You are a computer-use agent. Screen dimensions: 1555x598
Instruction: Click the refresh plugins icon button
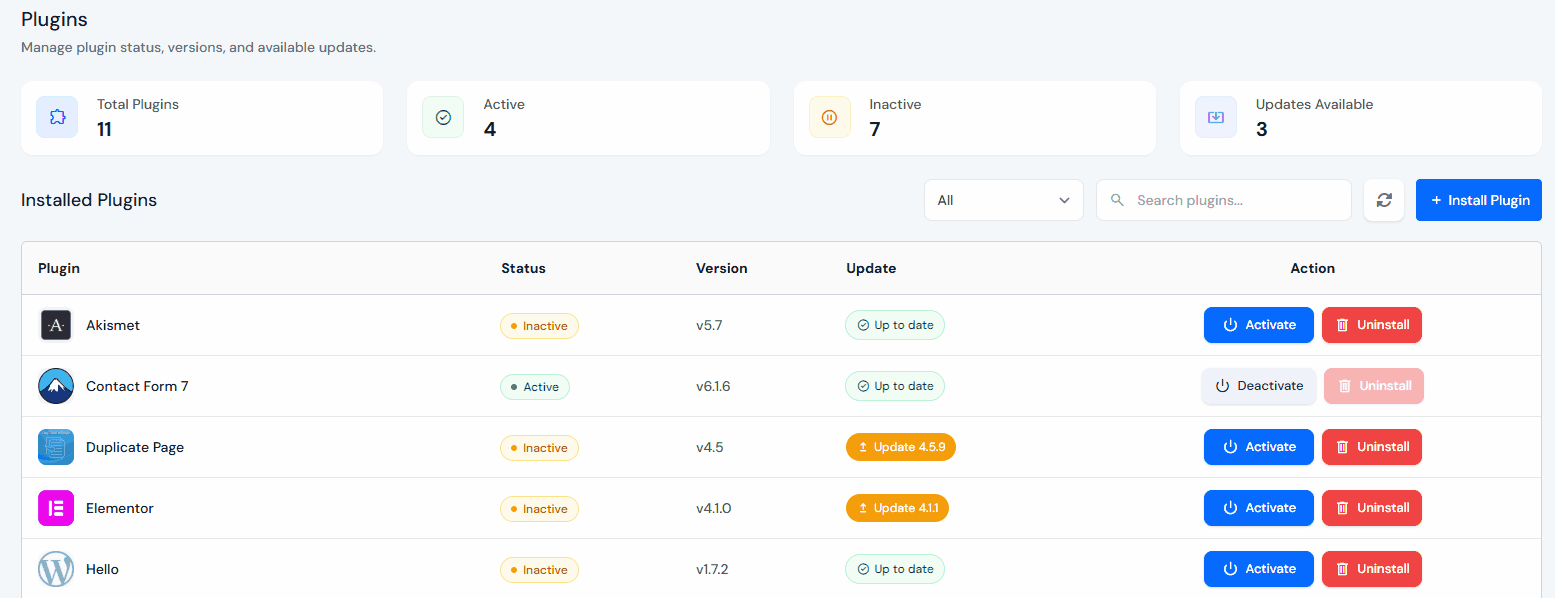(1384, 200)
